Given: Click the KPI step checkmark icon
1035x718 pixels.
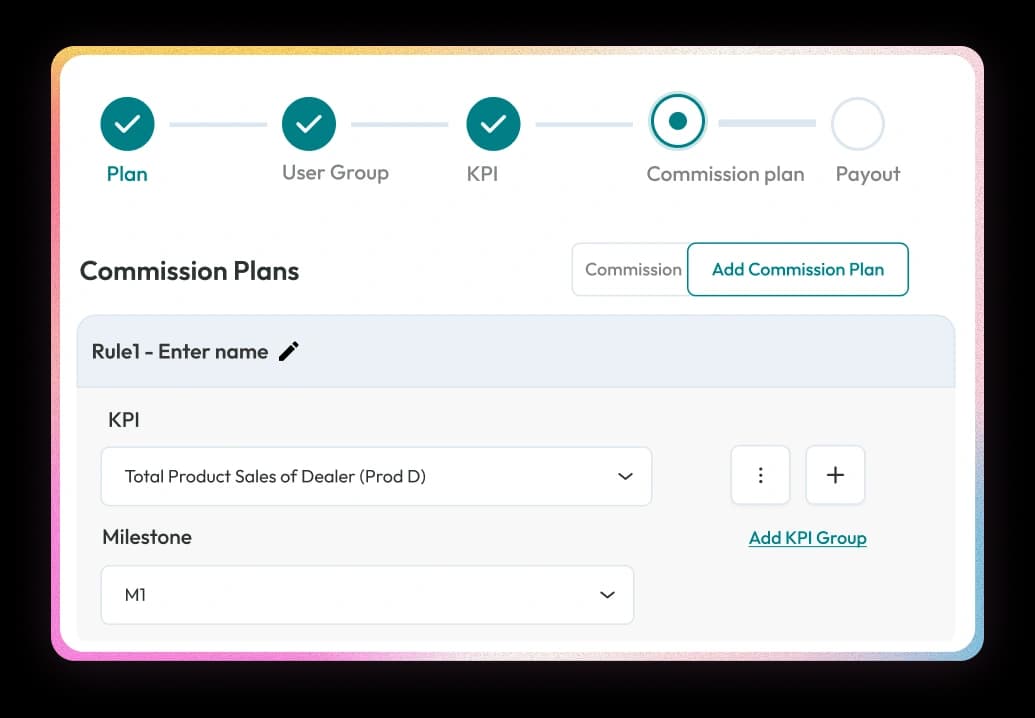Looking at the screenshot, I should [x=492, y=122].
